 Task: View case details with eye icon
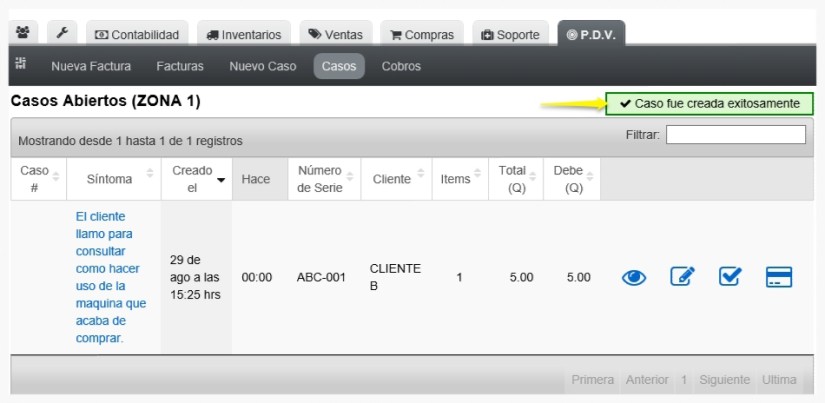[x=633, y=277]
